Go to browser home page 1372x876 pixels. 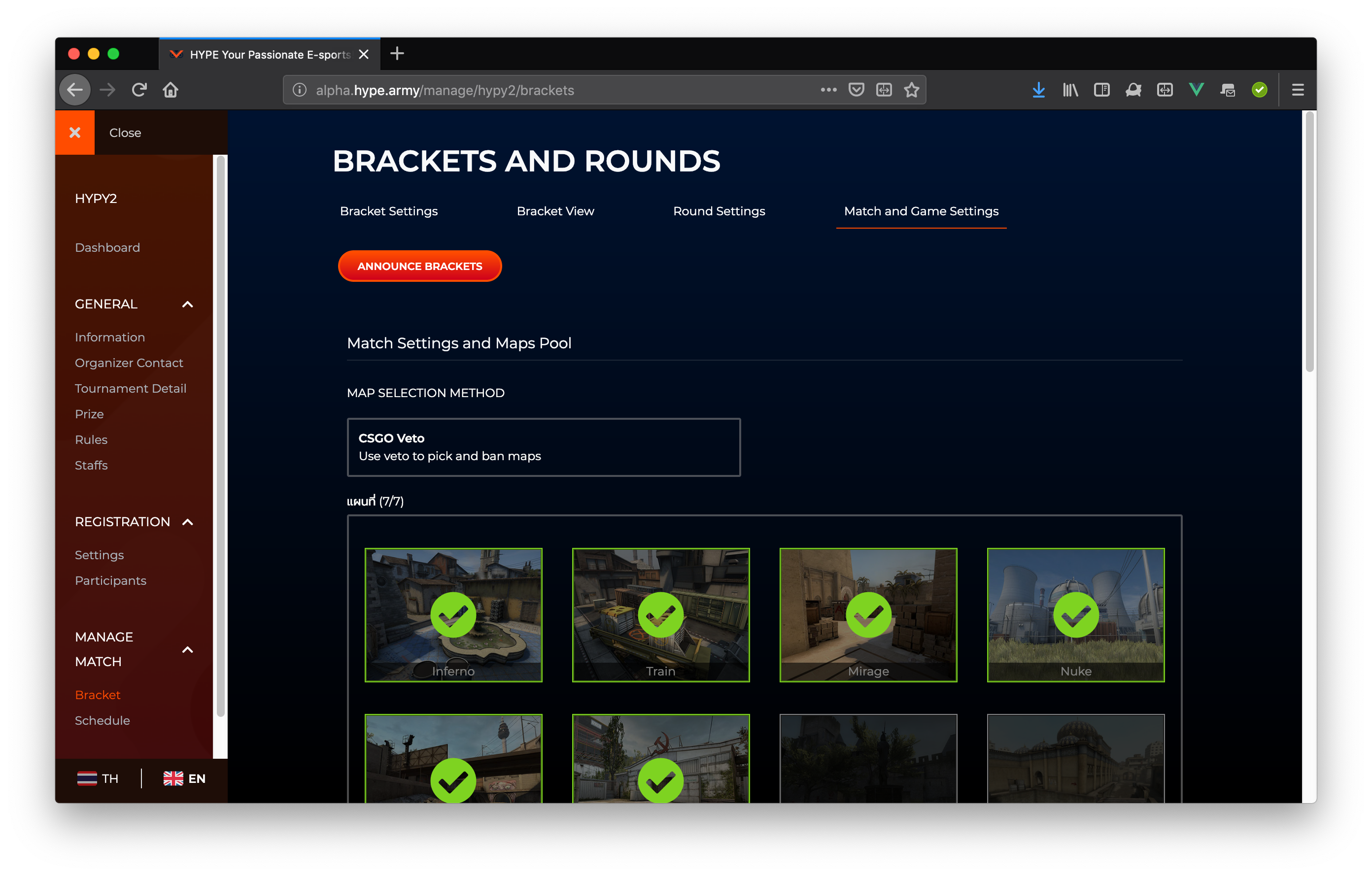[x=171, y=90]
